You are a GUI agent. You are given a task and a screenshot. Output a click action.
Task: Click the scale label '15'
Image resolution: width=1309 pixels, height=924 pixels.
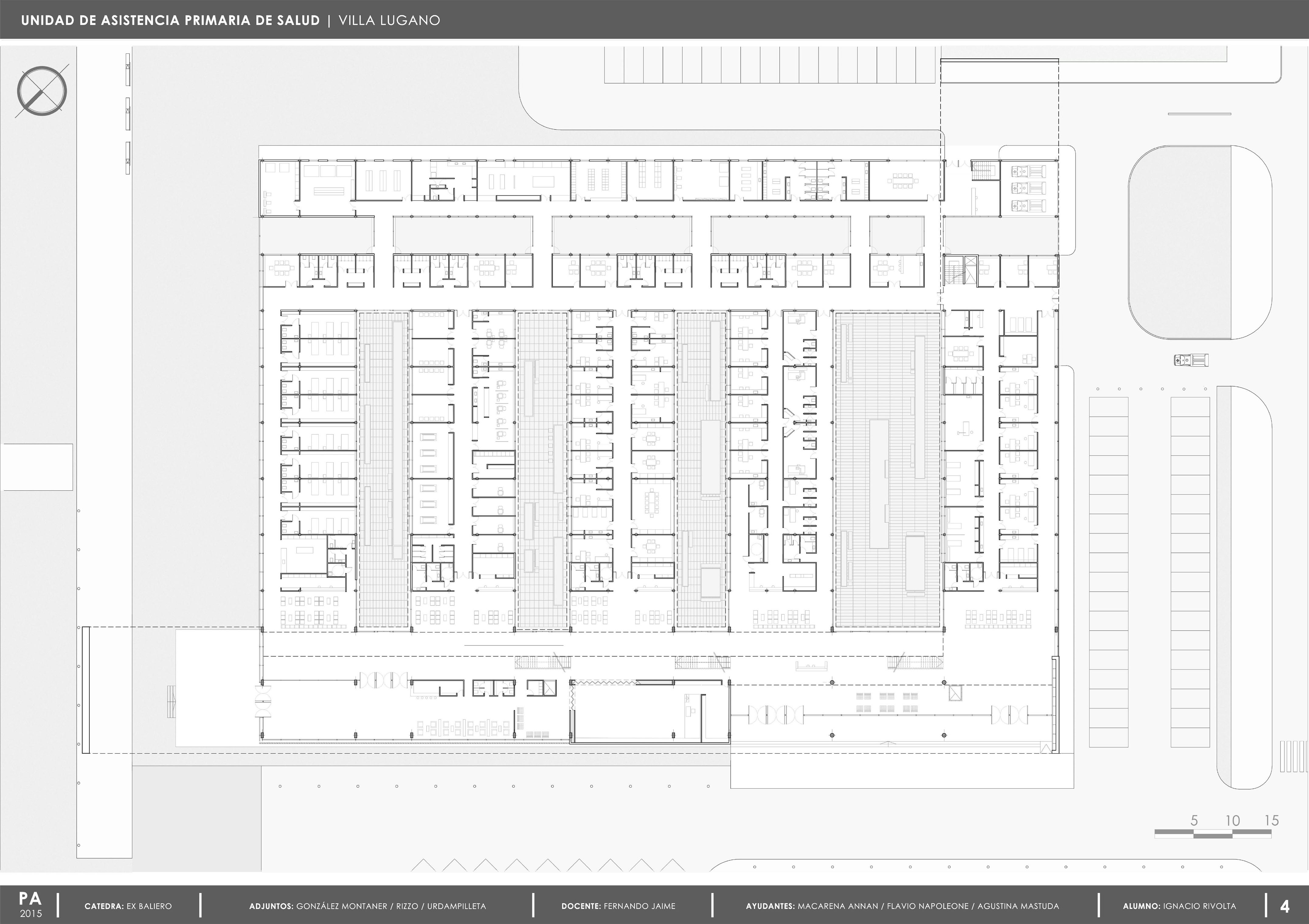1272,820
